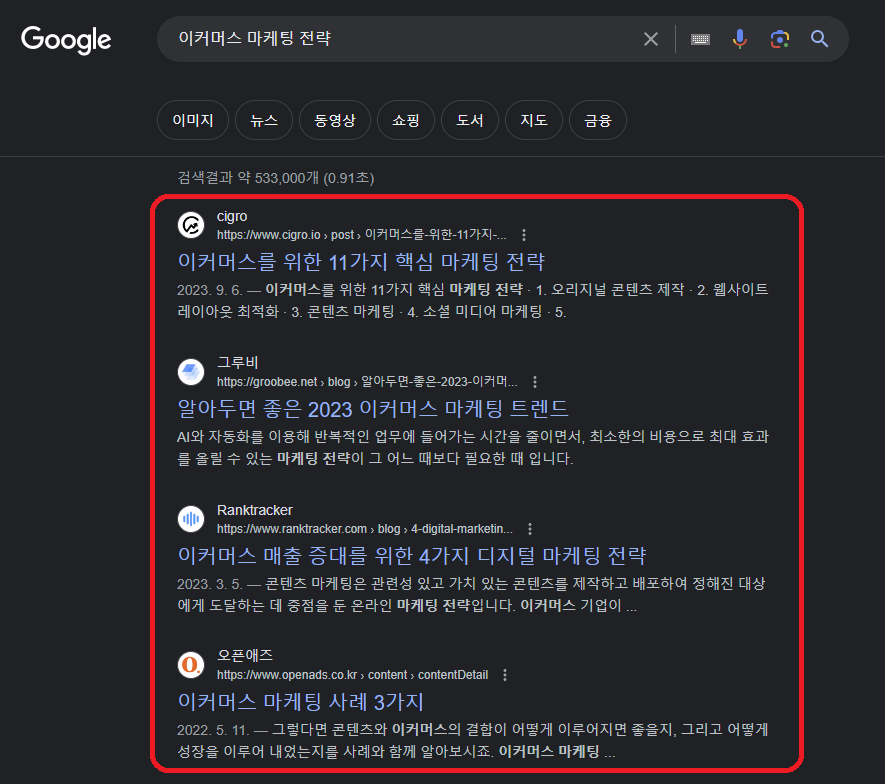Screen dimensions: 885x784
Task: Open Google Lens via the camera icon
Action: (x=779, y=38)
